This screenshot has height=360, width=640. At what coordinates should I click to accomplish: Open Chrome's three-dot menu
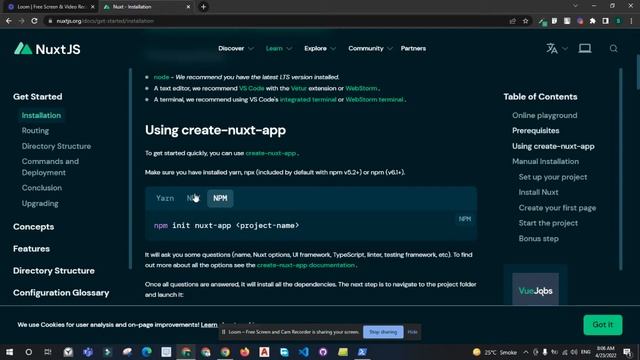(x=631, y=21)
